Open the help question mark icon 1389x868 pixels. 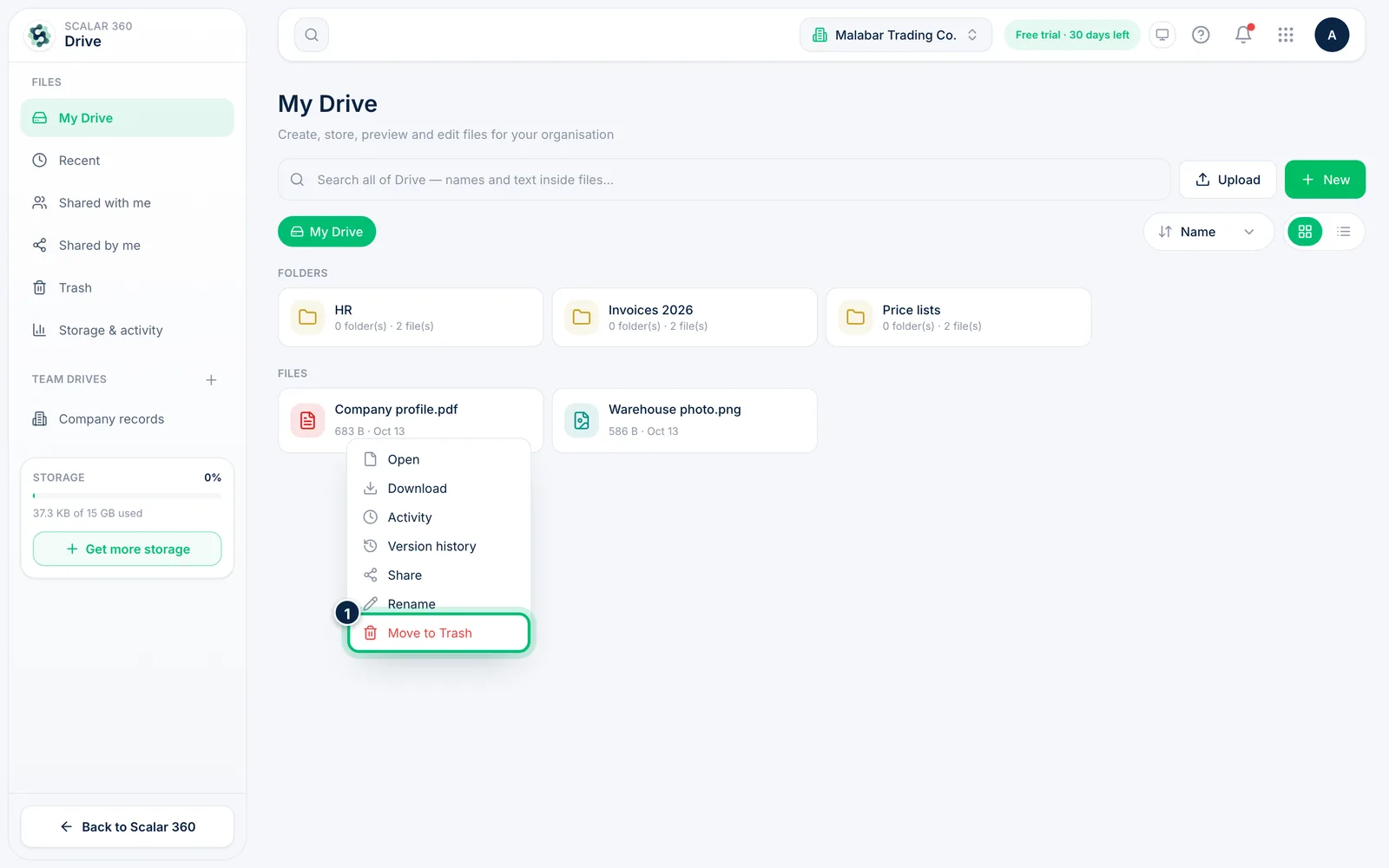click(1201, 35)
